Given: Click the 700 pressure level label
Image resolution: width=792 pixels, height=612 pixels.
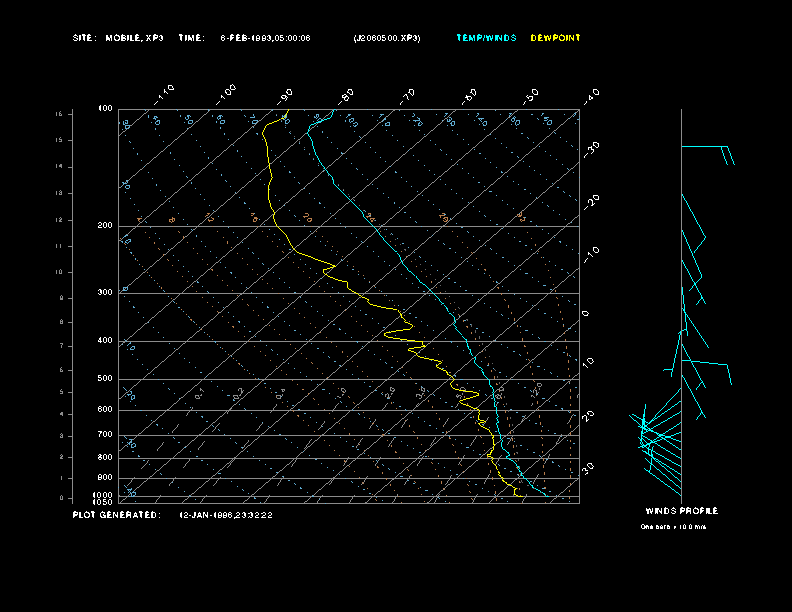Looking at the screenshot, I should coord(105,434).
